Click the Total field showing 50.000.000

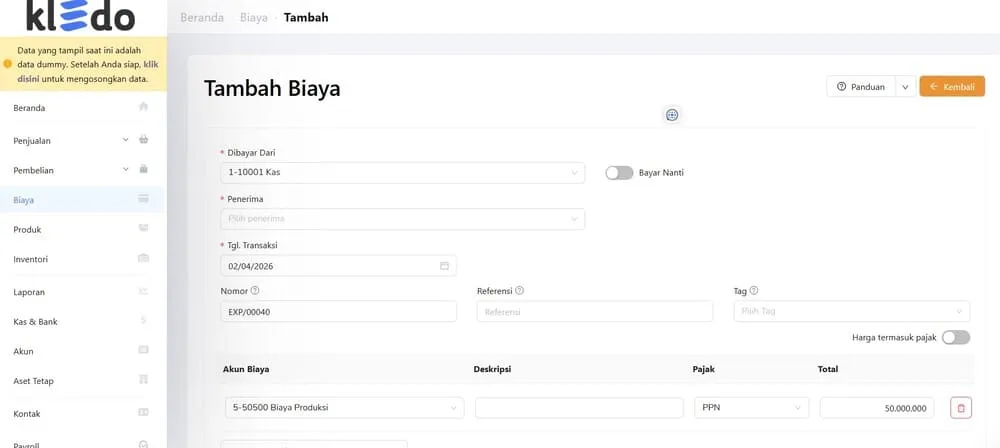[x=877, y=408]
